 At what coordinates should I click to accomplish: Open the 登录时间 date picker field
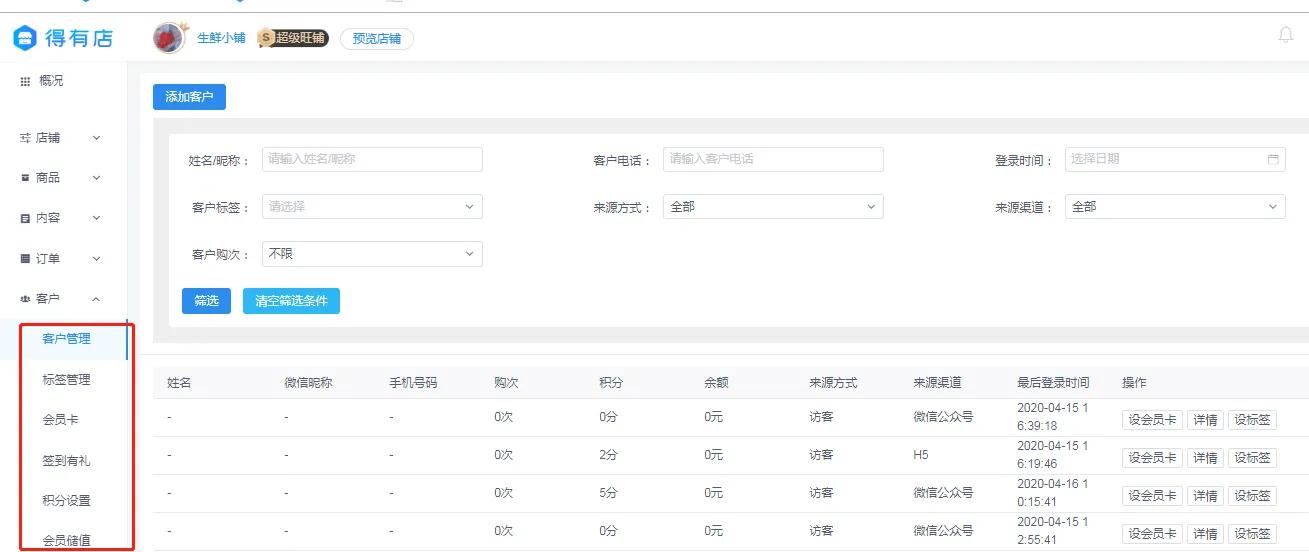tap(1175, 159)
